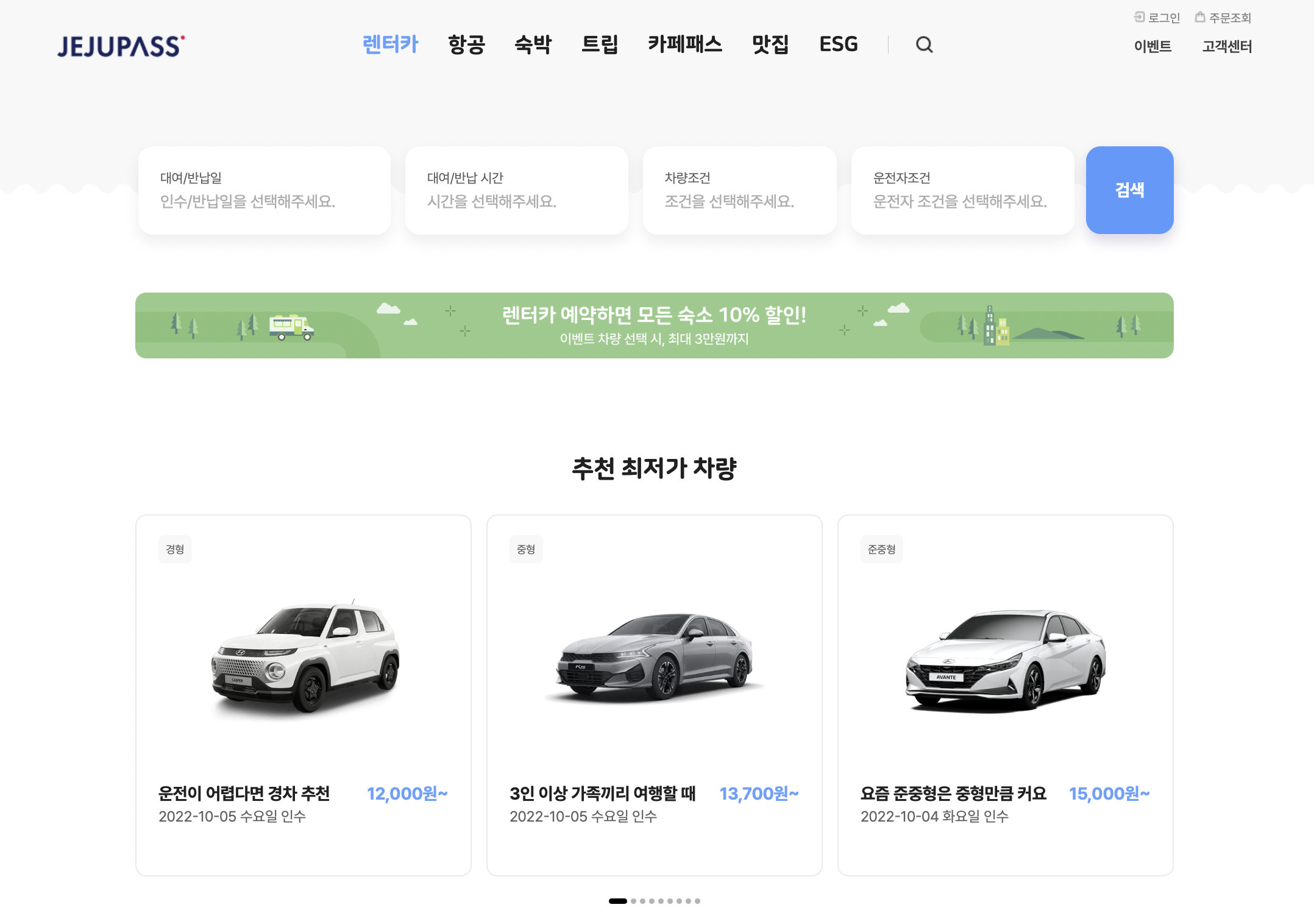The image size is (1314, 924).
Task: Click the 로그인 login icon link
Action: point(1157,18)
